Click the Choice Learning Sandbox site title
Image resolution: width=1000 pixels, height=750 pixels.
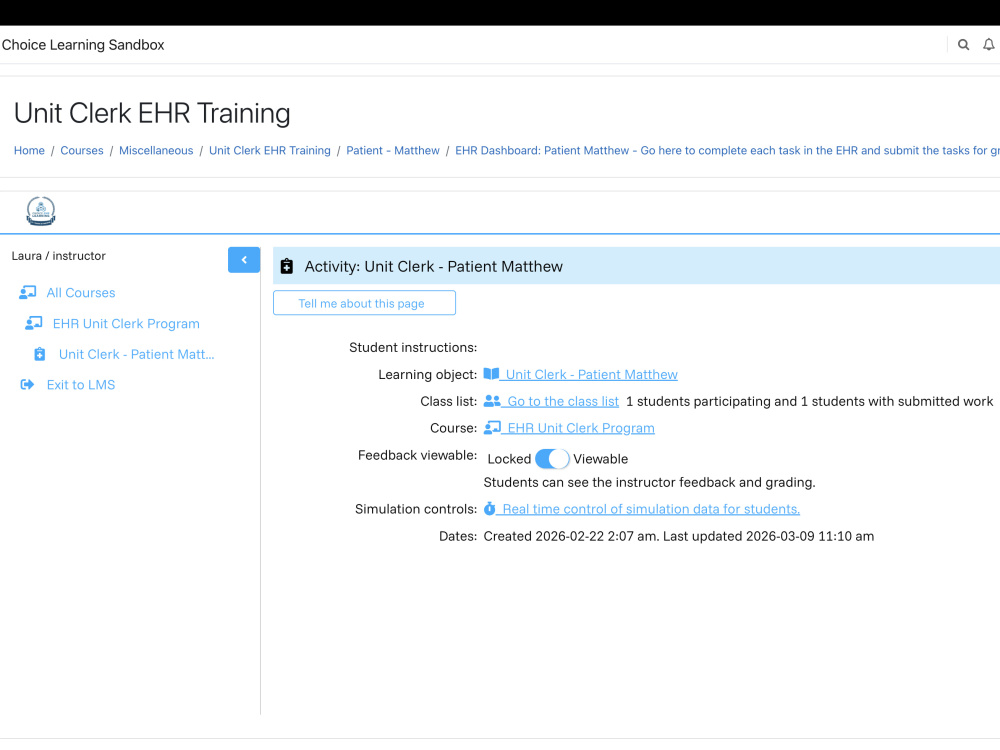tap(83, 45)
